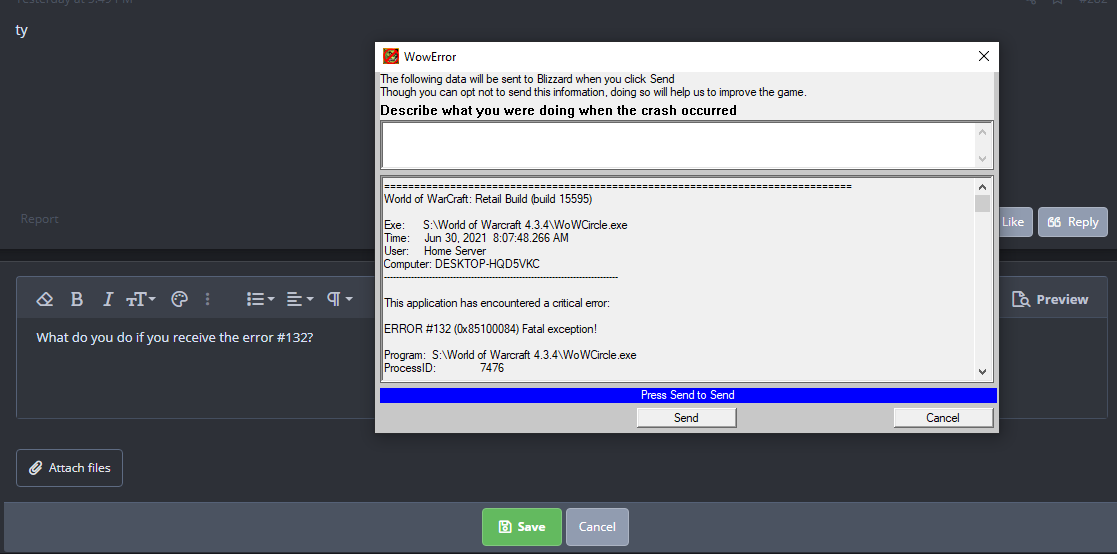The image size is (1117, 554).
Task: Click description box scroll up arrow
Action: tap(982, 131)
